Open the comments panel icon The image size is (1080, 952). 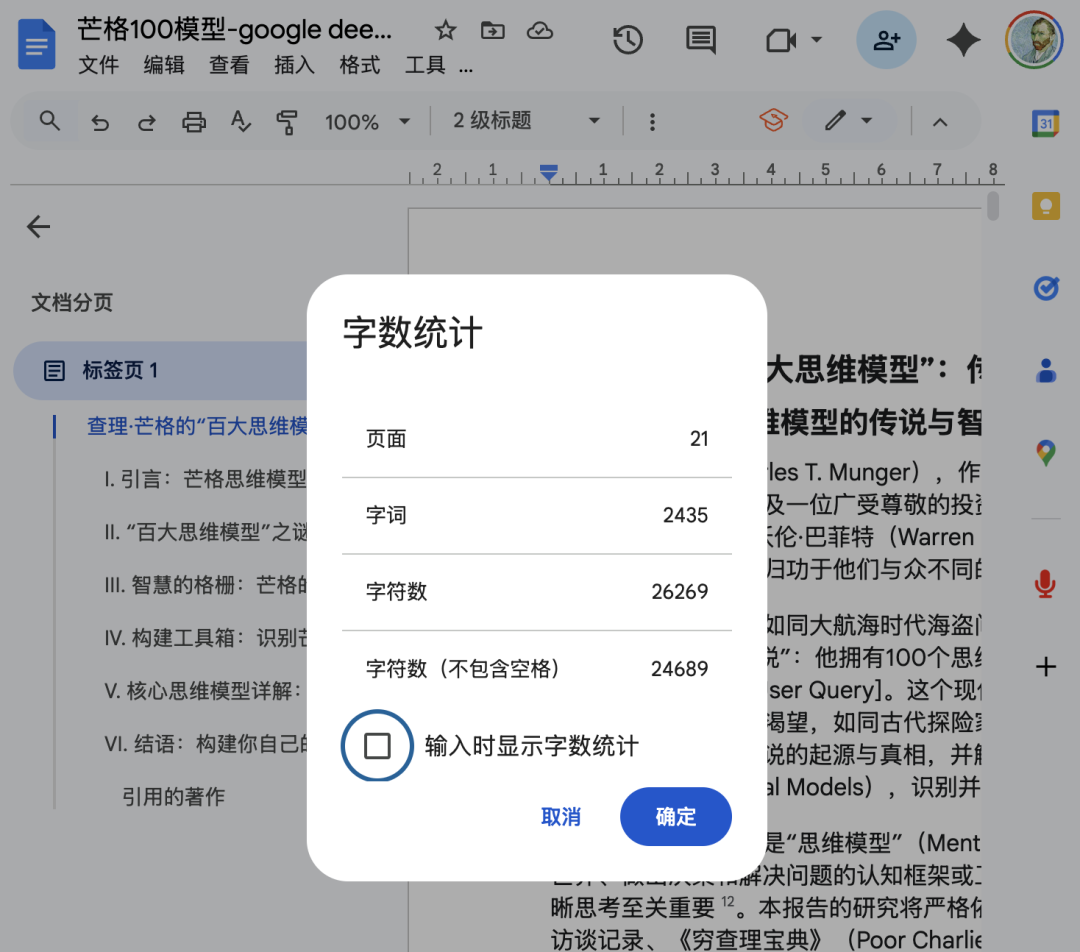point(700,40)
